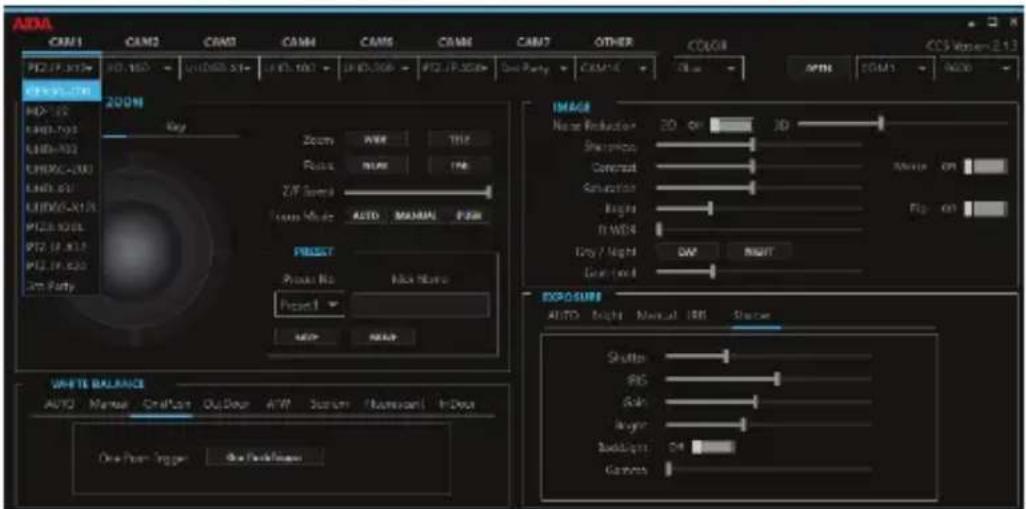Expand the CAM5 model dropdown

[377, 67]
